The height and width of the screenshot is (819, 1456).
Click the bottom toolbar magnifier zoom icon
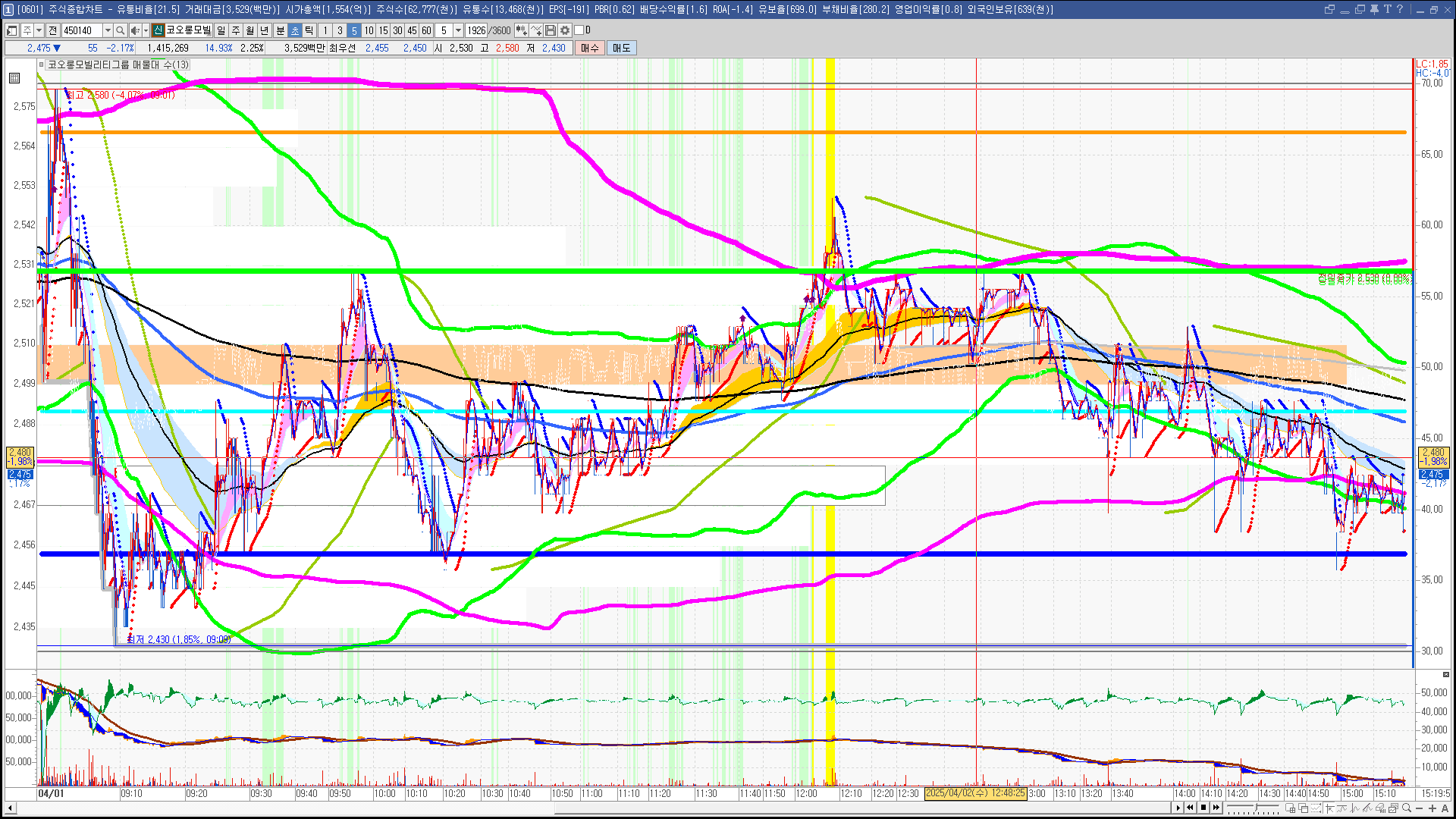point(1407,808)
